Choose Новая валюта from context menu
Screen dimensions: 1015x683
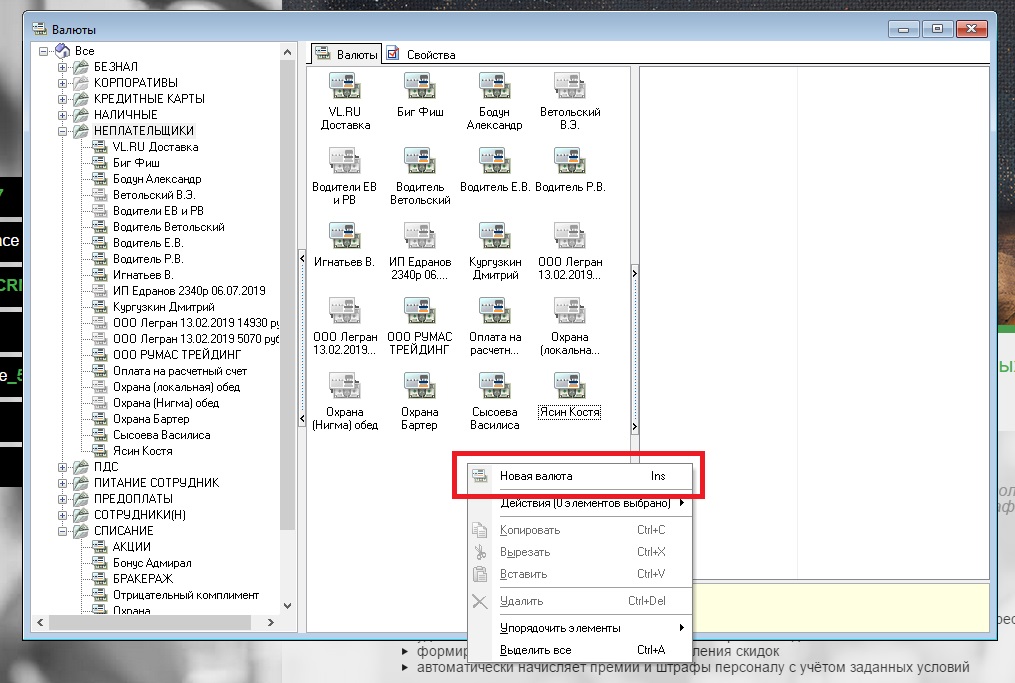[x=536, y=476]
